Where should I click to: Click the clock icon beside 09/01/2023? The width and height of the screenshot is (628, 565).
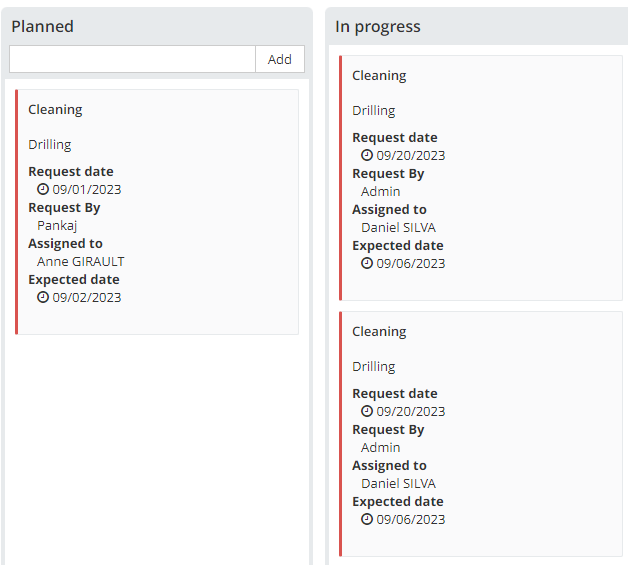click(43, 189)
